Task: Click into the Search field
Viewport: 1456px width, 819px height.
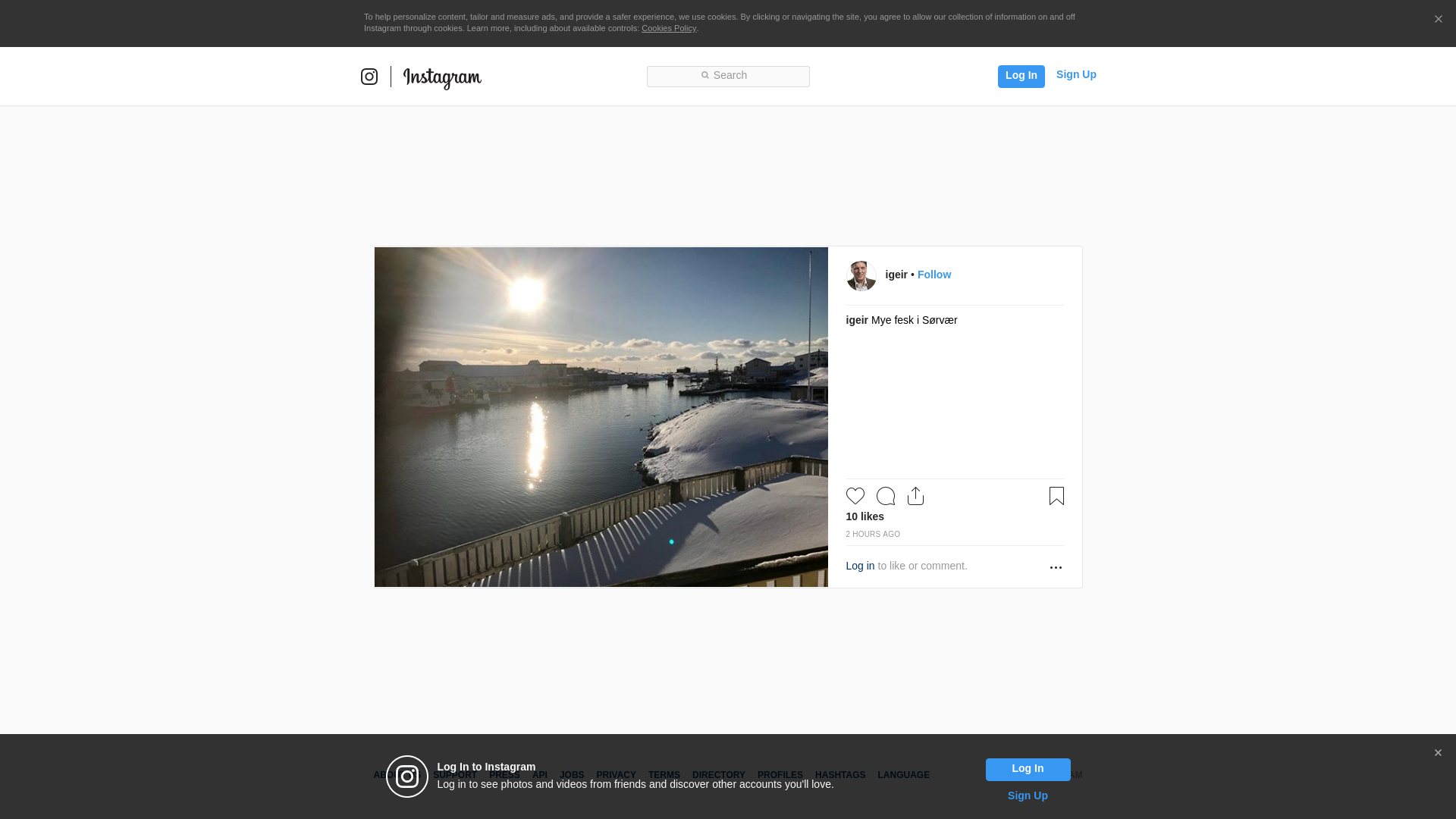Action: coord(728,76)
